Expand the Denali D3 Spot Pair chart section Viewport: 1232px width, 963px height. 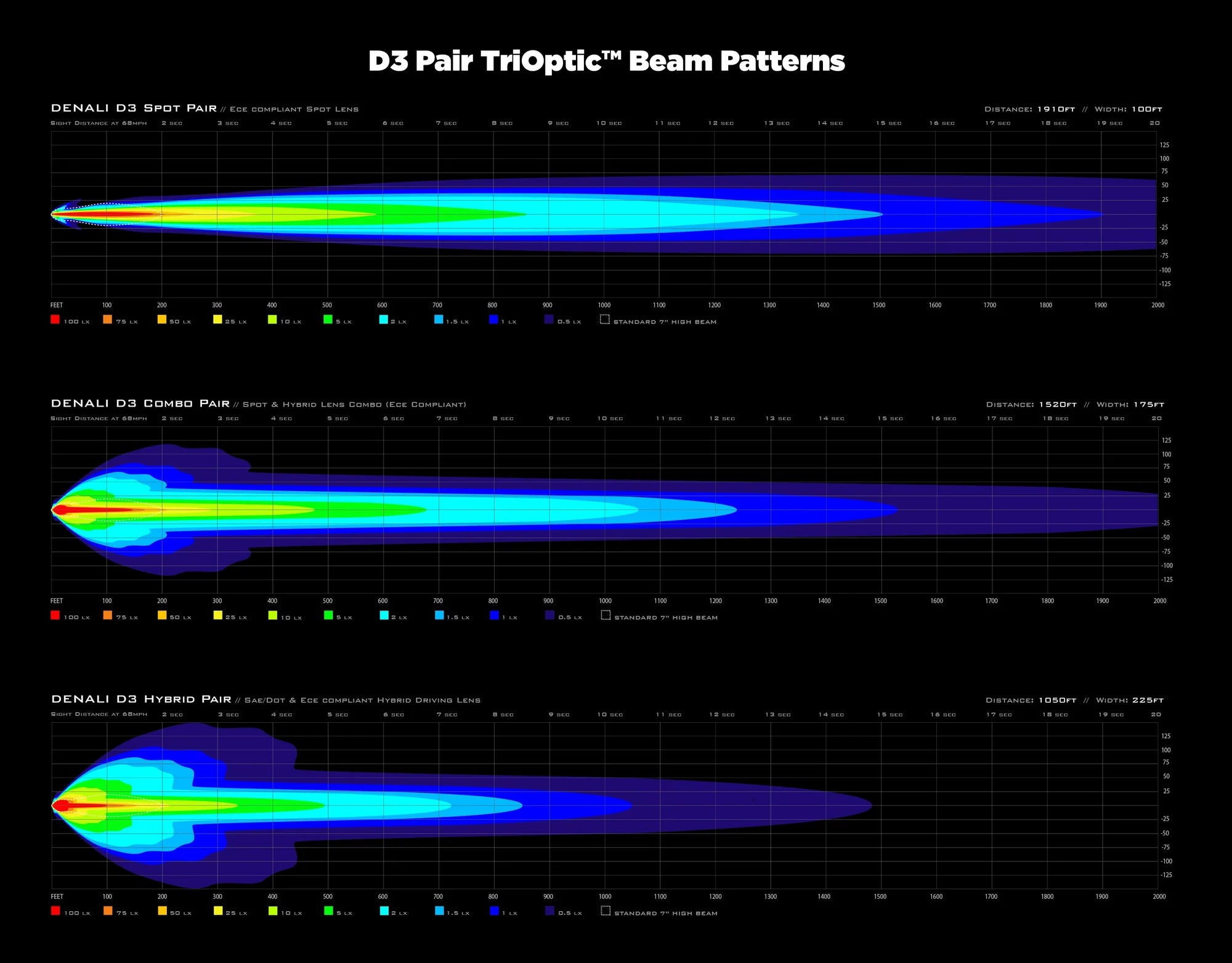pyautogui.click(x=135, y=108)
